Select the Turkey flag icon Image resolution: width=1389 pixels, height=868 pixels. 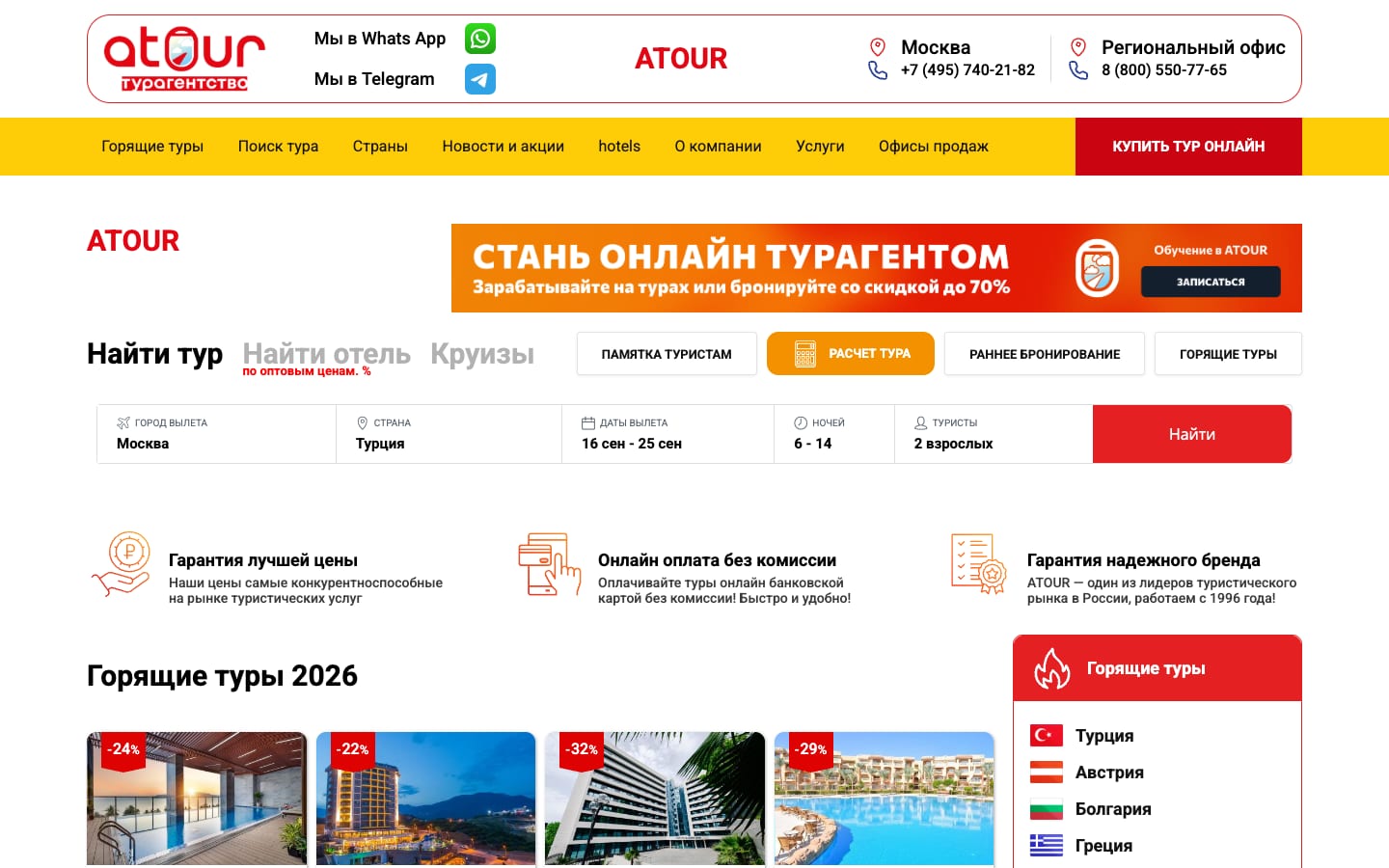click(1047, 736)
